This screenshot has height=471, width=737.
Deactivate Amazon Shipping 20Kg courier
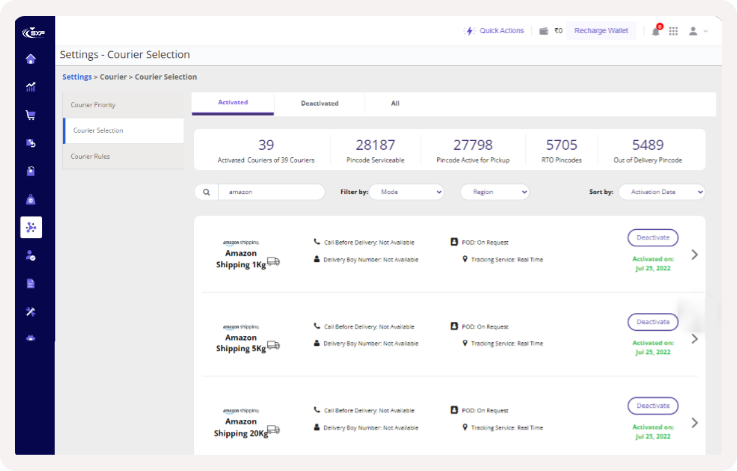[x=653, y=406]
